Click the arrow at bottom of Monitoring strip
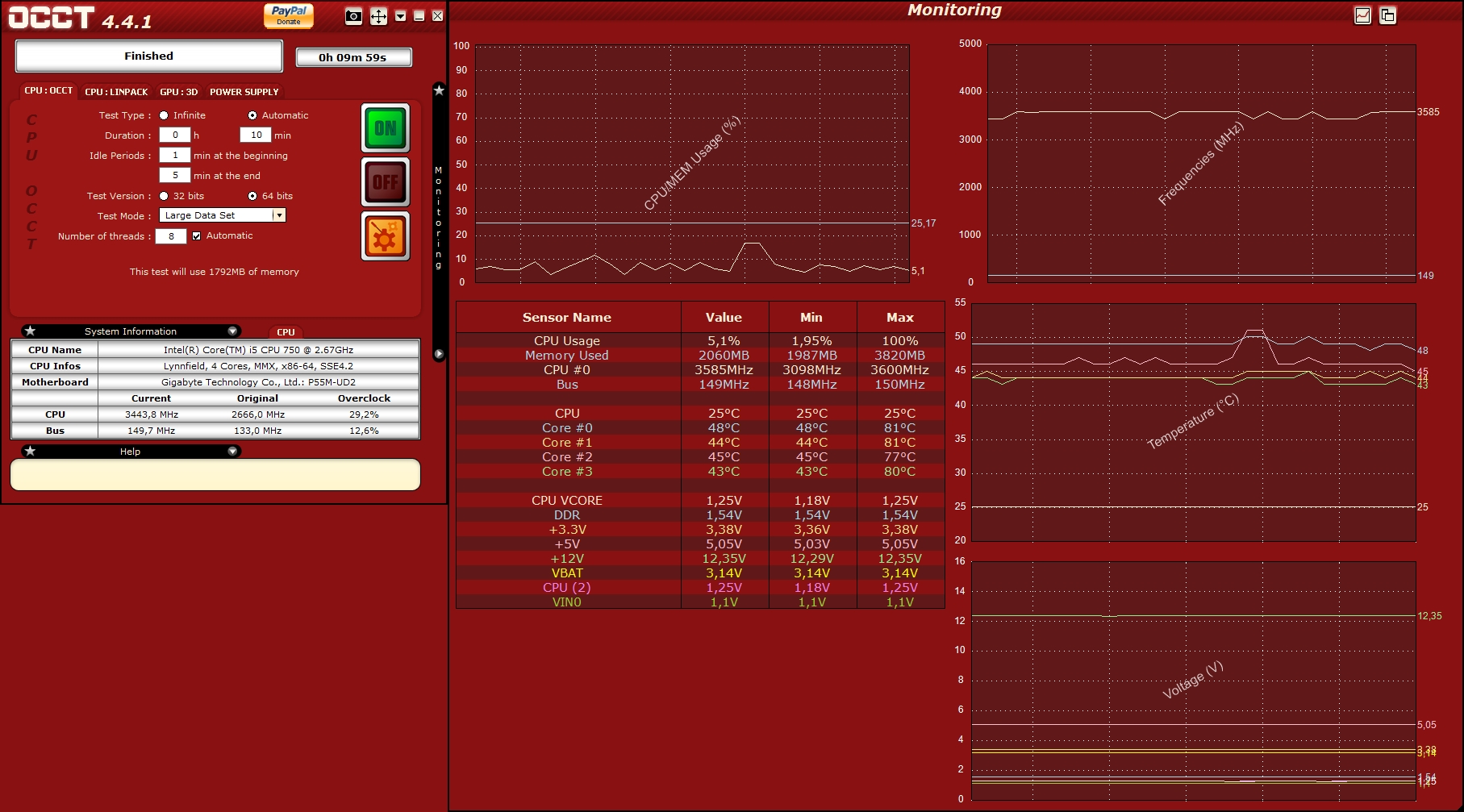The width and height of the screenshot is (1464, 812). pos(439,354)
